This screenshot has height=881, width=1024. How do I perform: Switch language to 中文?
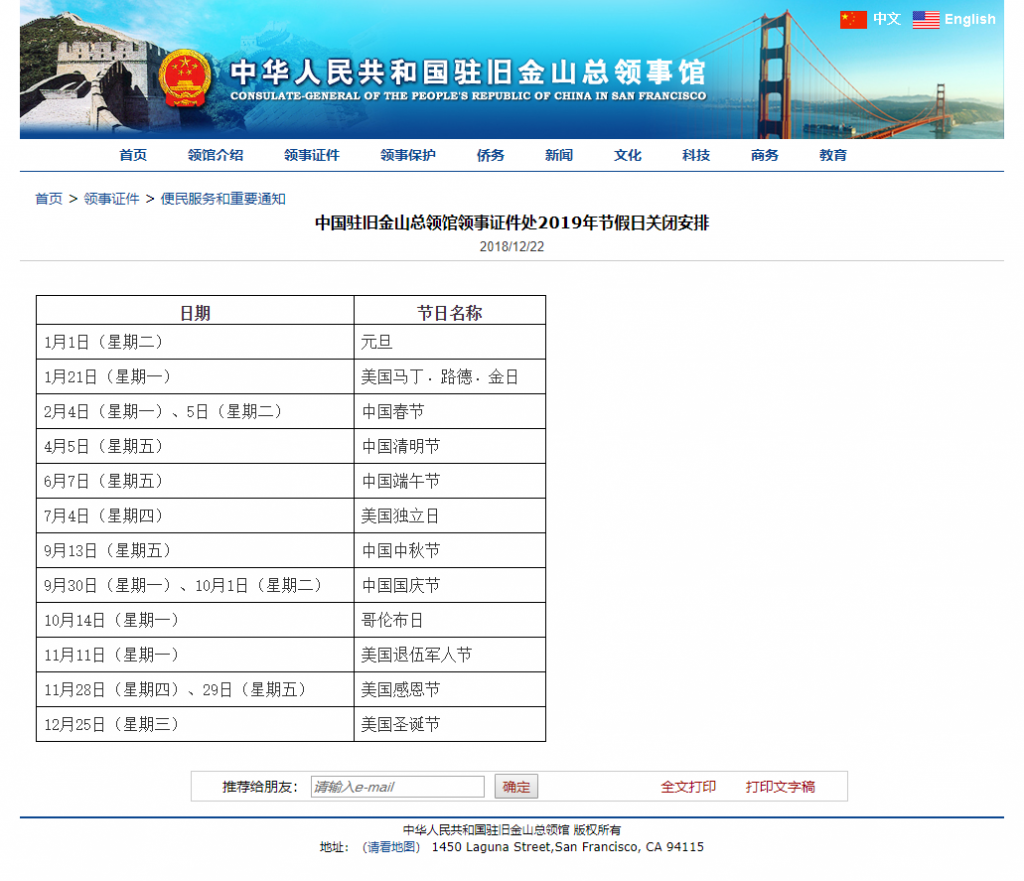[x=886, y=19]
